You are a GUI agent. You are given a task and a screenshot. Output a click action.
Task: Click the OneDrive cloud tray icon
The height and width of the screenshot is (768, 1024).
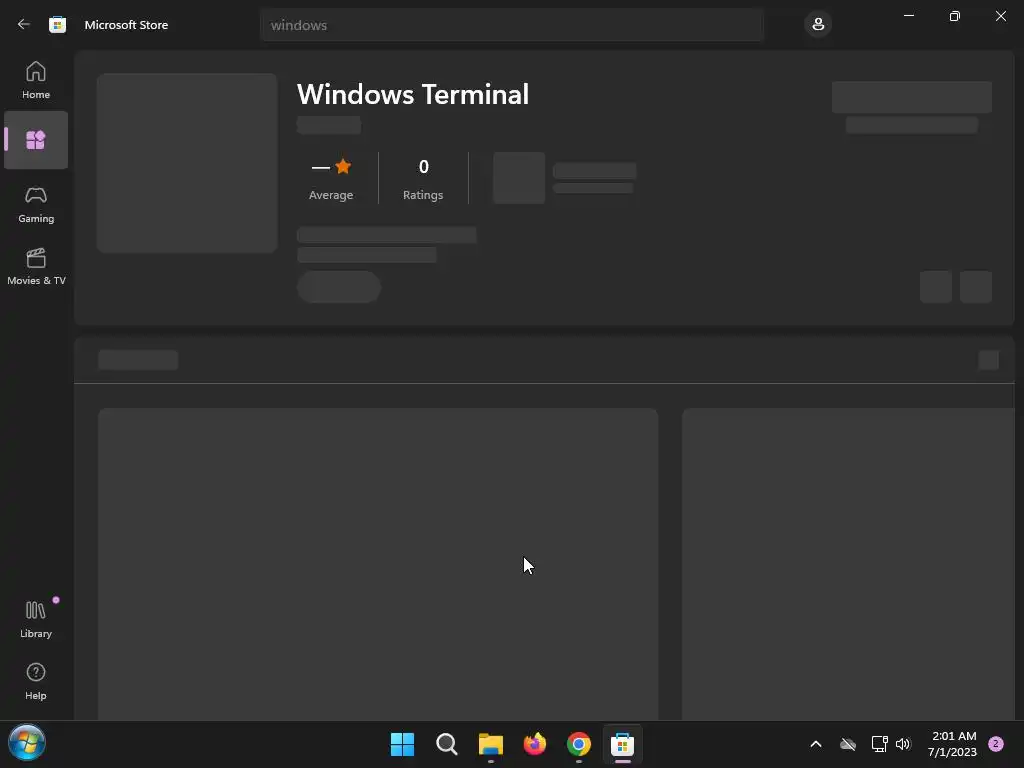(848, 744)
